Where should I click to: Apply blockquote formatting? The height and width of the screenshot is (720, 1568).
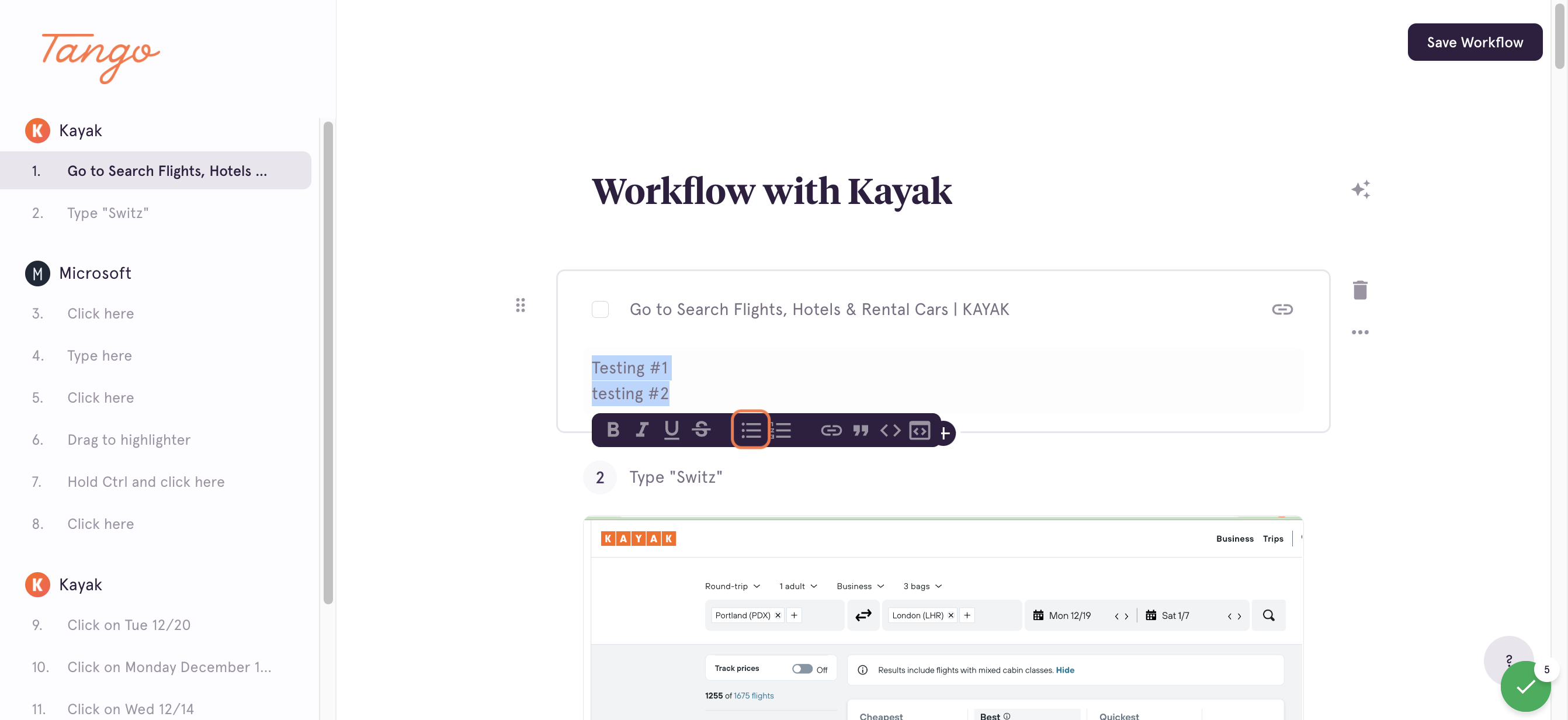861,431
